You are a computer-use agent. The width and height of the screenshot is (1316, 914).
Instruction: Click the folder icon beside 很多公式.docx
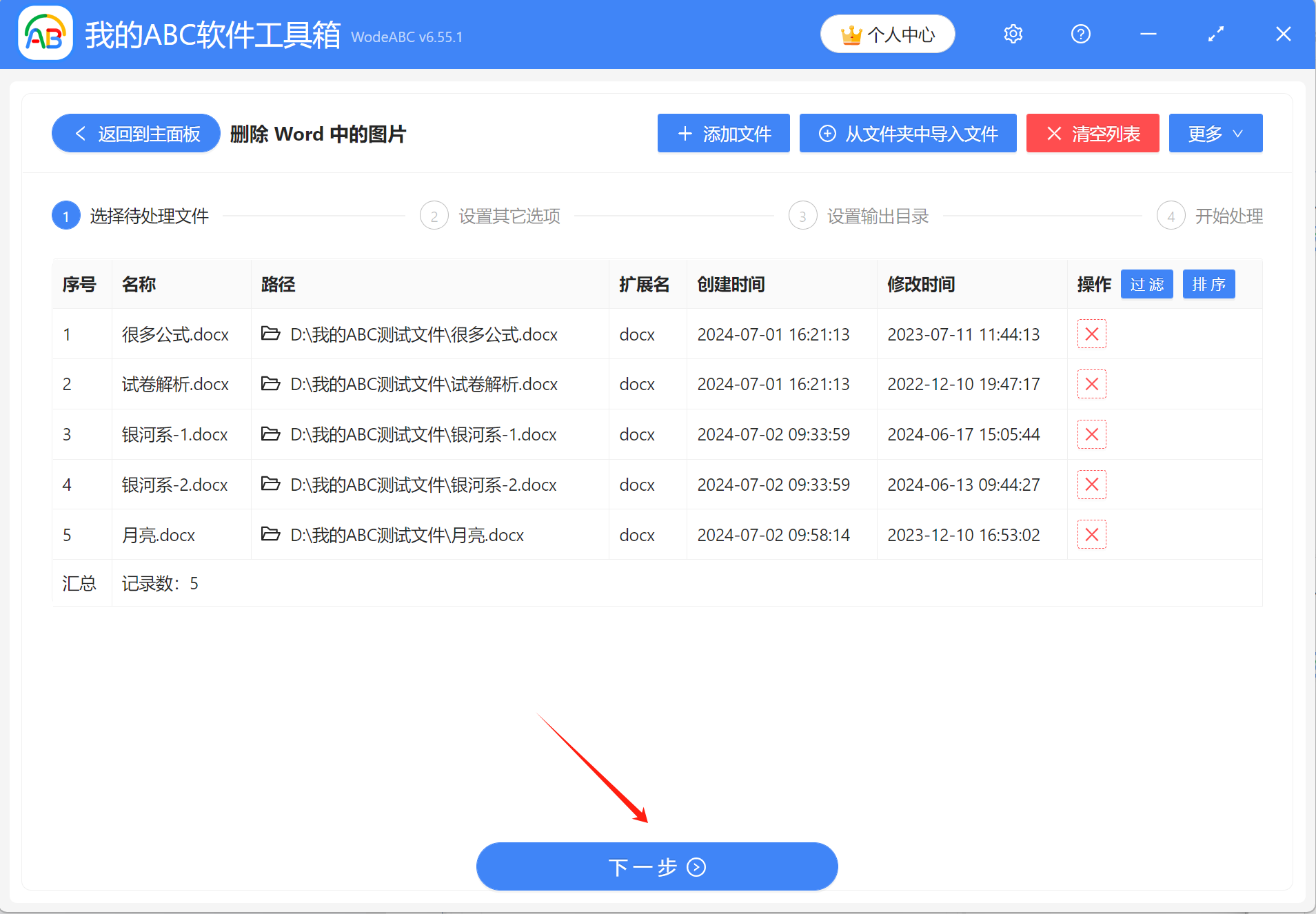pos(270,334)
